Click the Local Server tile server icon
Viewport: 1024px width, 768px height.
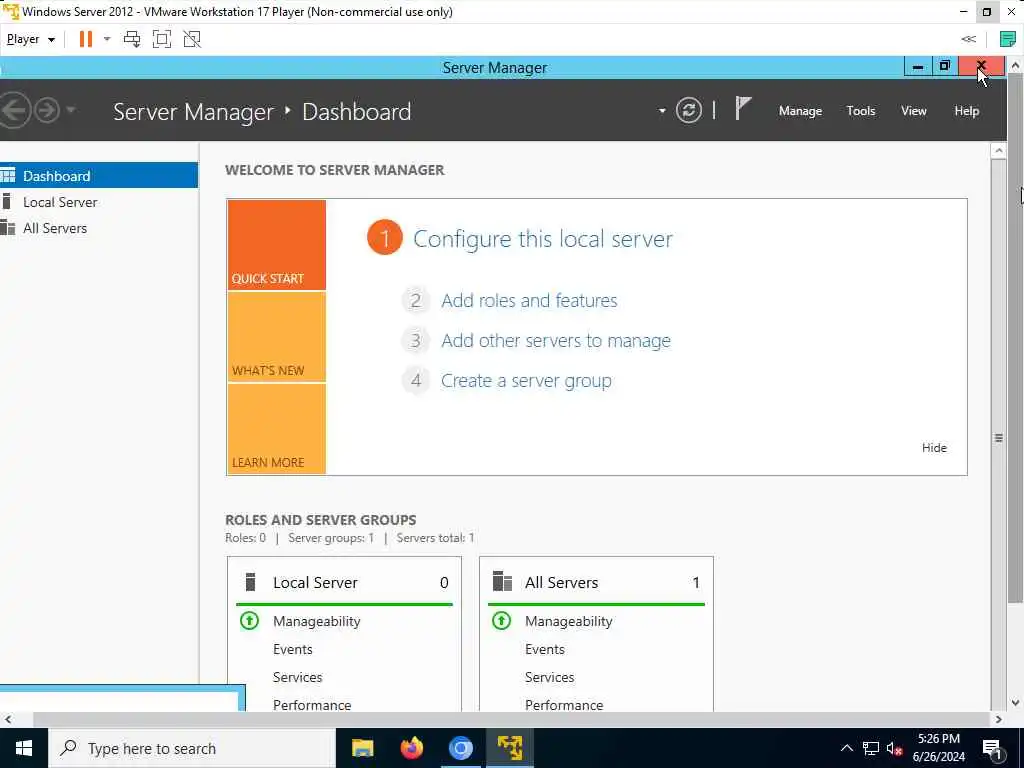coord(250,581)
